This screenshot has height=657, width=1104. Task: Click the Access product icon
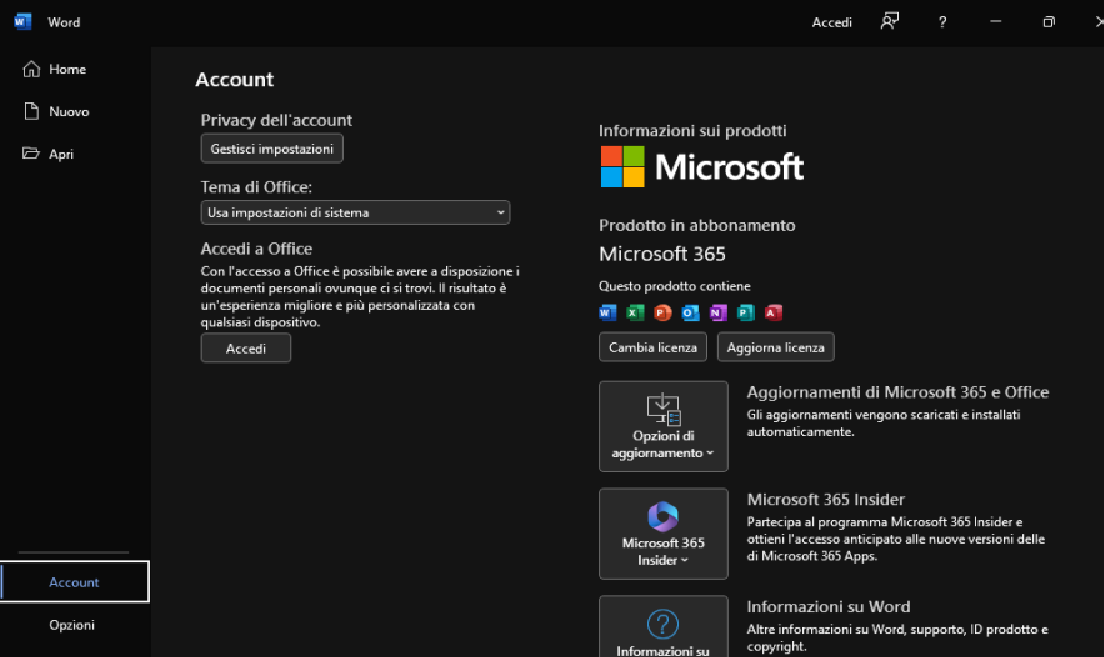[773, 312]
